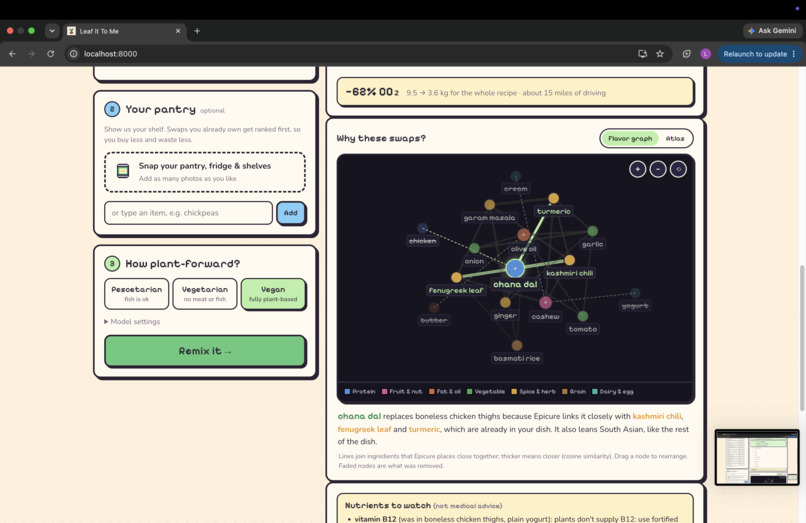
Task: Choose the Vegetarian diet option
Action: [x=205, y=294]
